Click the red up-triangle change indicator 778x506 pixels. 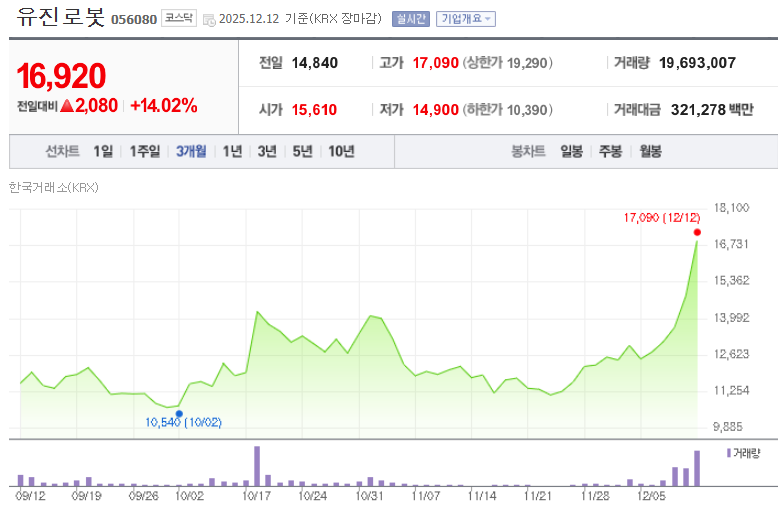pos(67,106)
